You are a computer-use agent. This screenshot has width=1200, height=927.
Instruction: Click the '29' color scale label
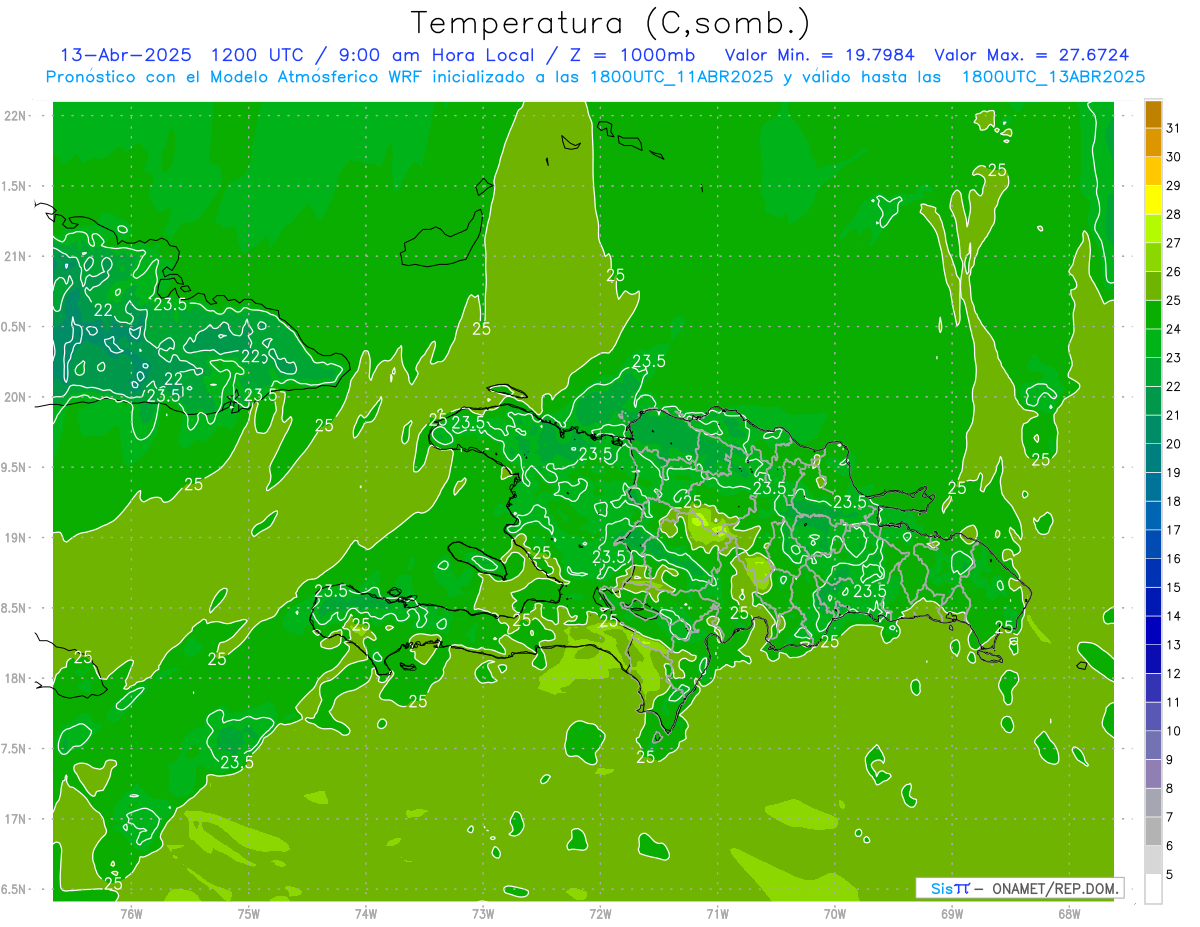(1174, 186)
